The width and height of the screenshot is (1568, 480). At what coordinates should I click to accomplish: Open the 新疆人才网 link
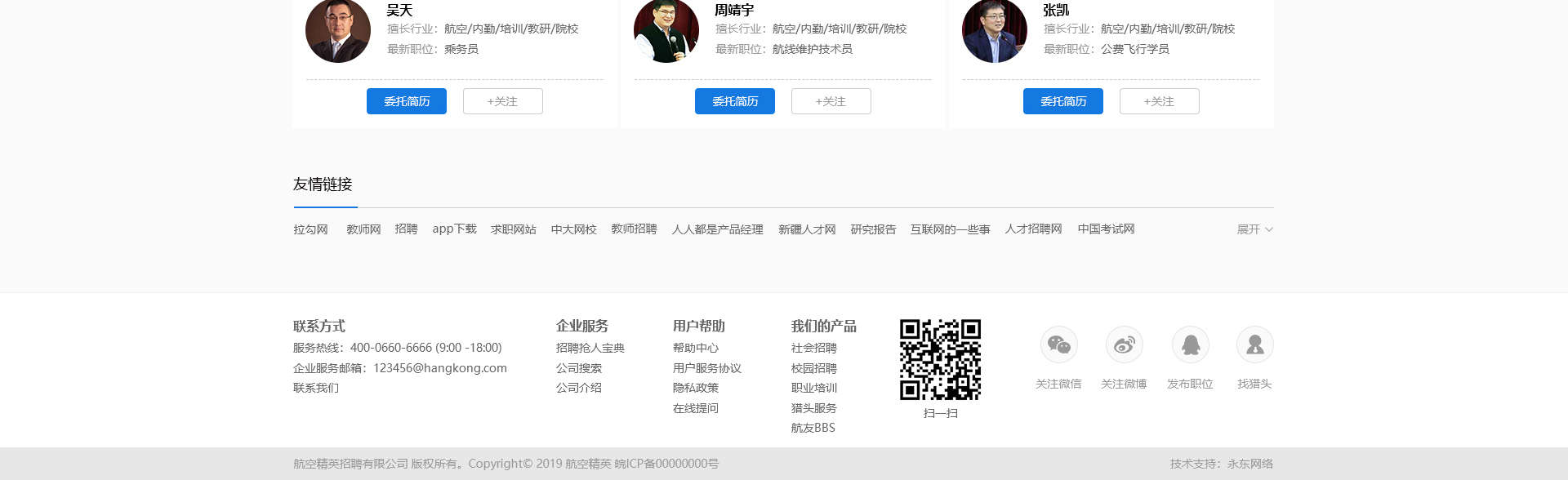click(x=807, y=229)
